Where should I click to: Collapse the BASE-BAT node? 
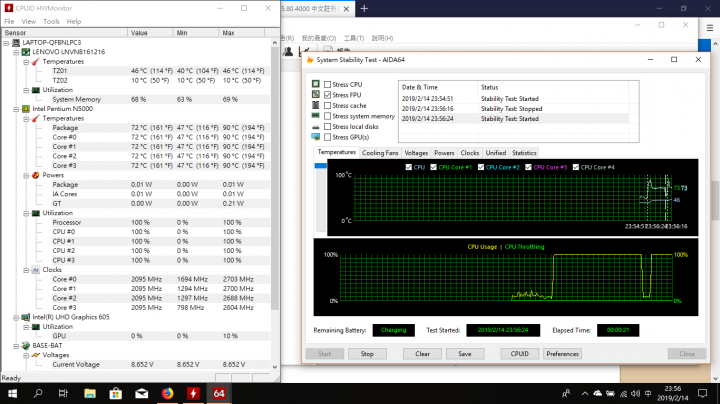pos(16,346)
